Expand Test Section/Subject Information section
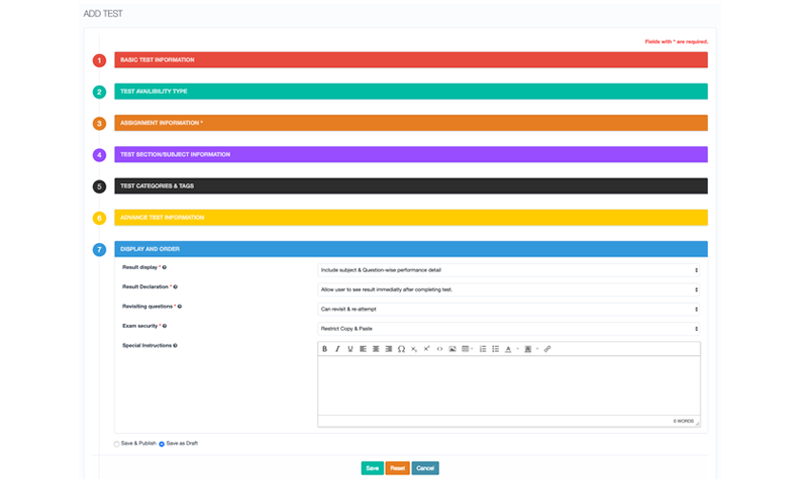 (x=411, y=155)
